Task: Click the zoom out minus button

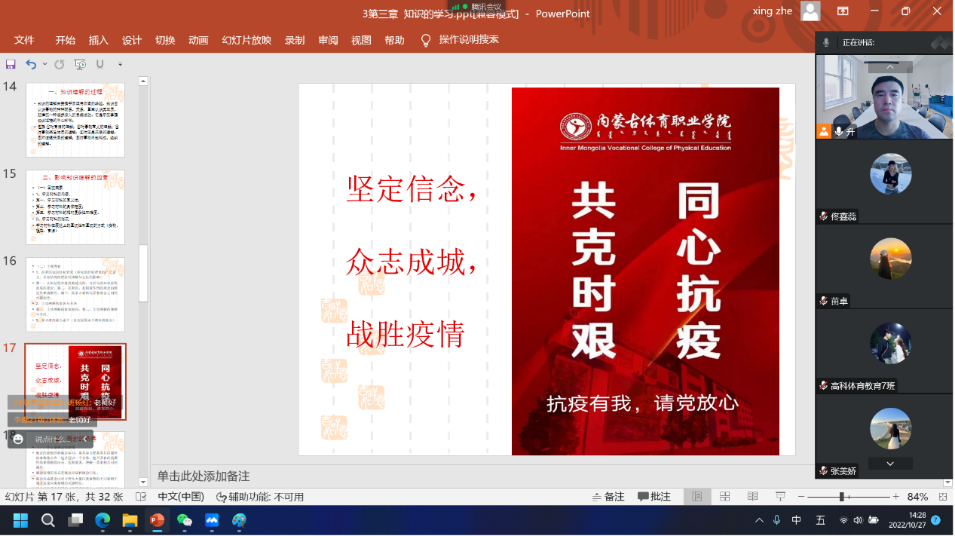Action: pyautogui.click(x=802, y=497)
